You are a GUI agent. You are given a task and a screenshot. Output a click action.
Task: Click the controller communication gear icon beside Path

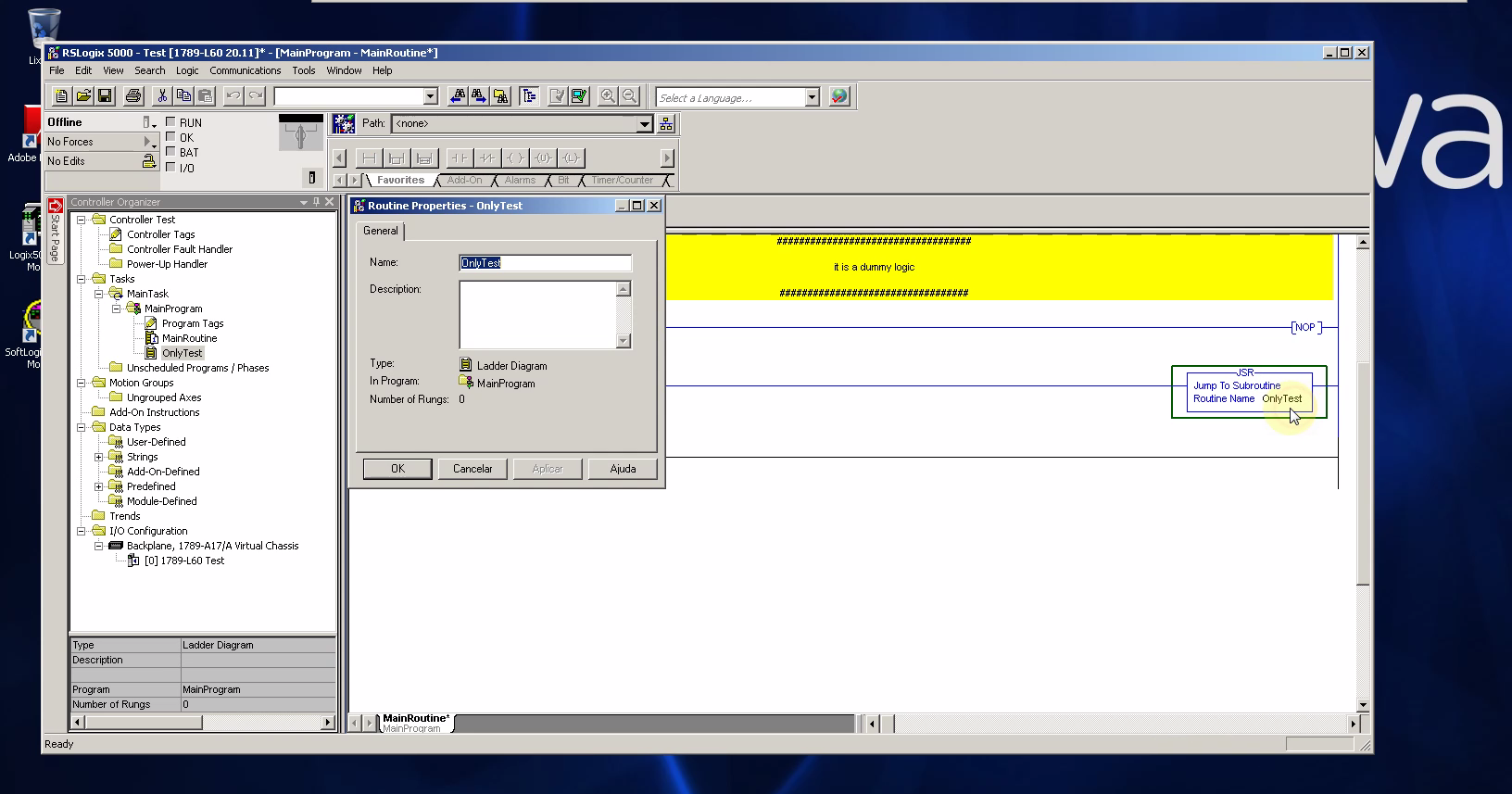pos(344,123)
